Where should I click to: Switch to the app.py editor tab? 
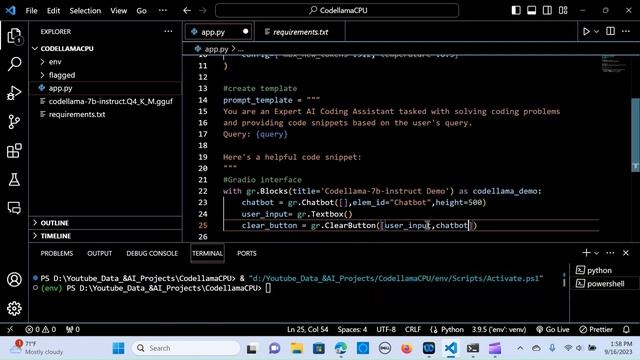pos(218,32)
